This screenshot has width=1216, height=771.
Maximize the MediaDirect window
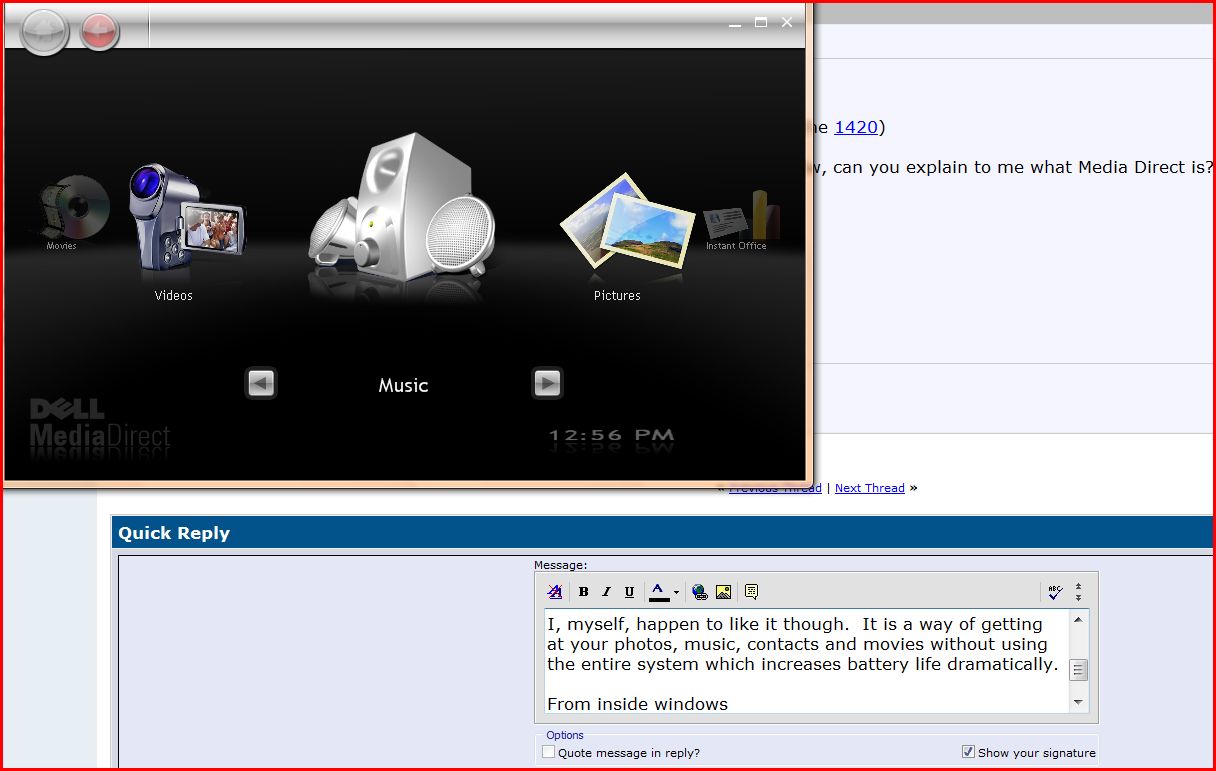tap(761, 22)
